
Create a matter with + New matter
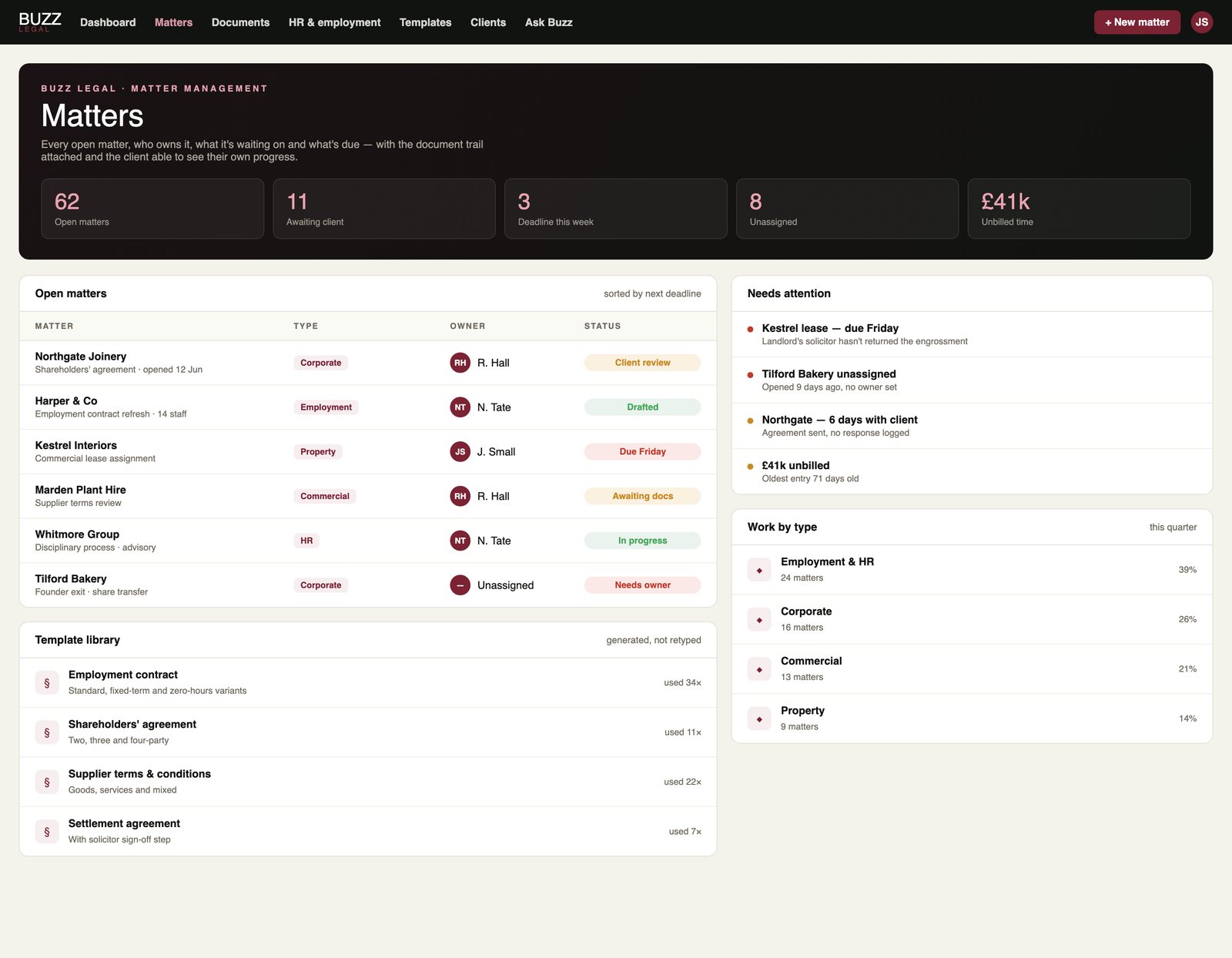1137,22
